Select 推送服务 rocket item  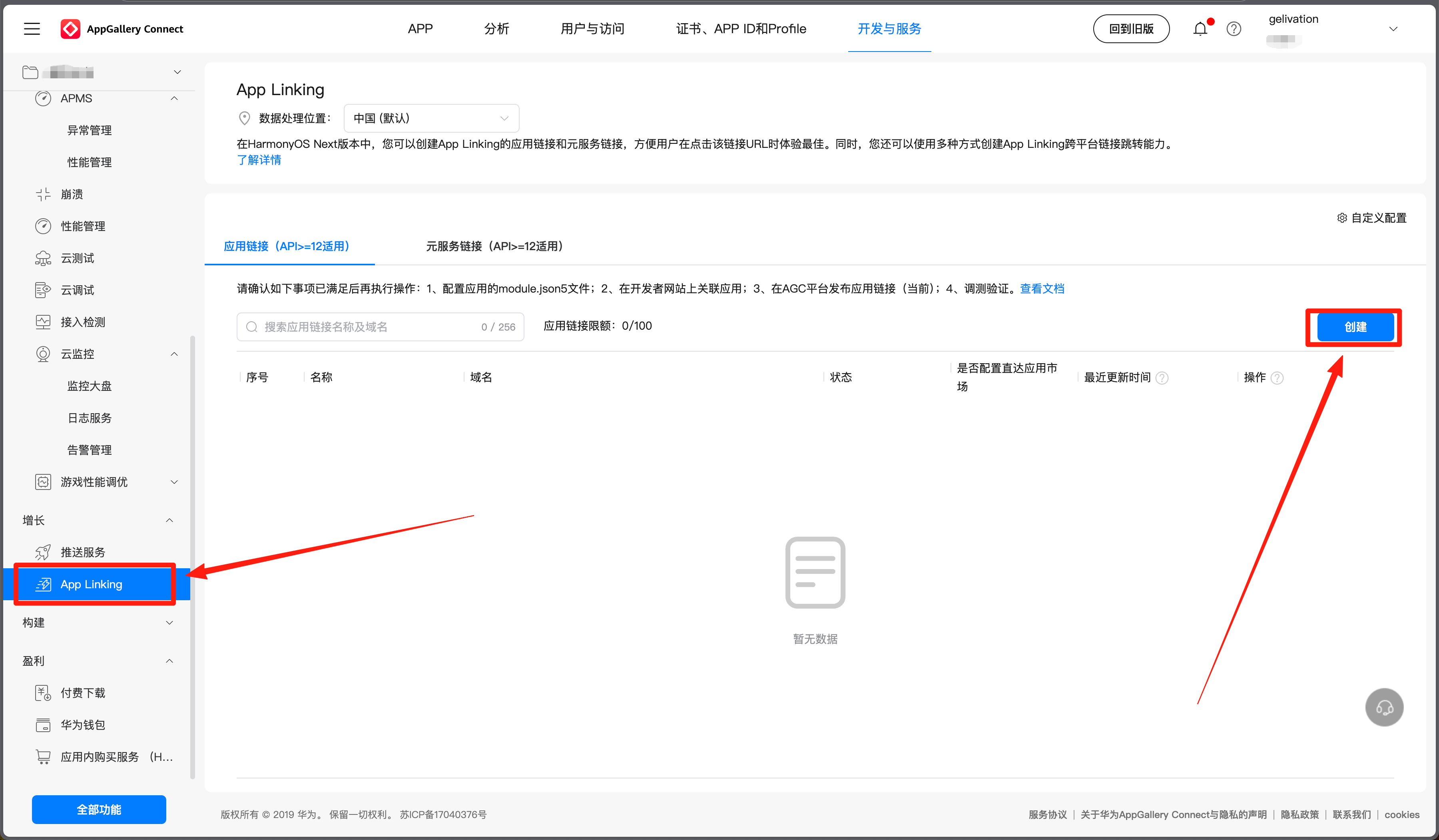tap(83, 552)
